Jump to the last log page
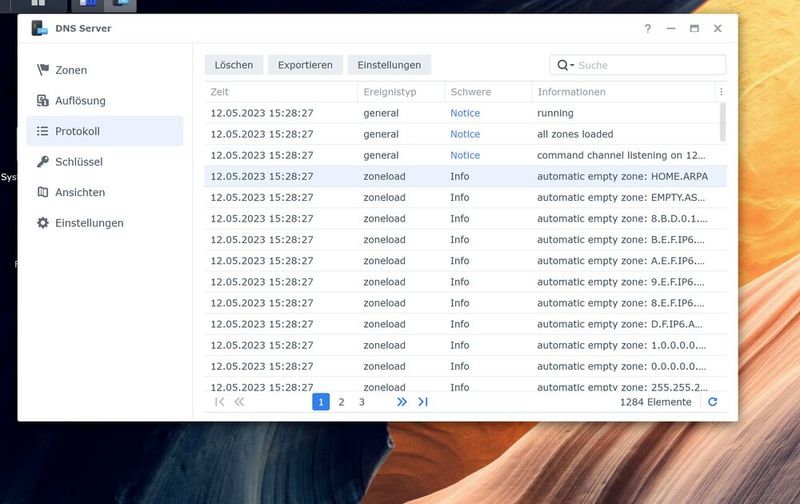The image size is (800, 504). coord(422,402)
